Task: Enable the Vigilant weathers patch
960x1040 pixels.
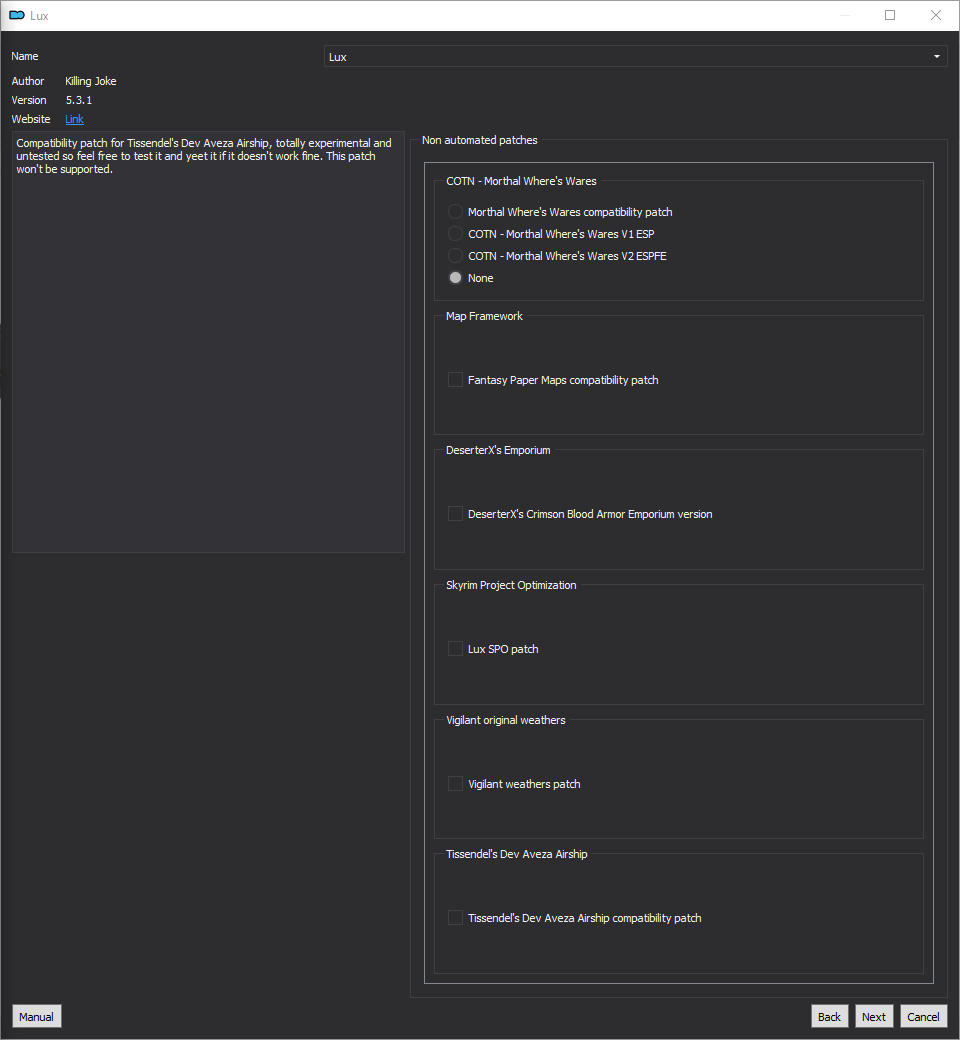Action: [456, 784]
